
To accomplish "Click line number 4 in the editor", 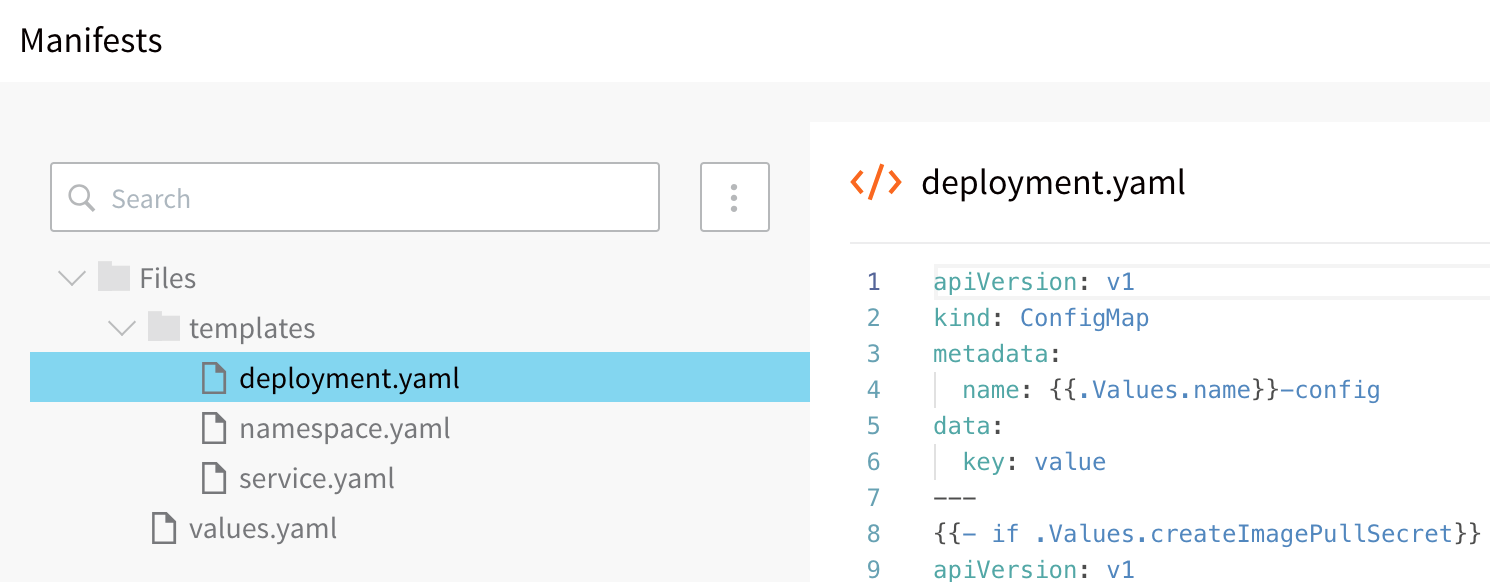I will pyautogui.click(x=874, y=390).
